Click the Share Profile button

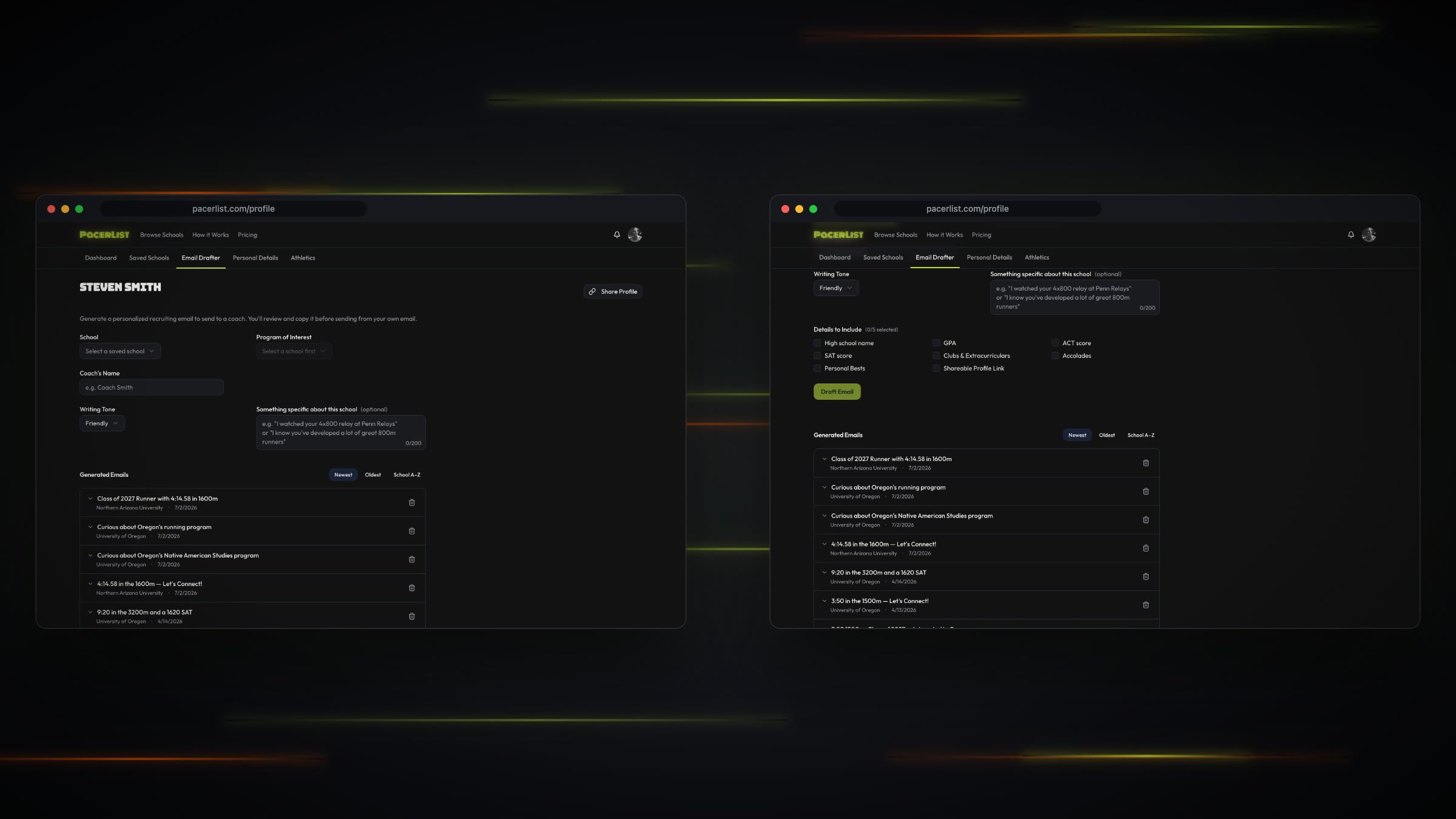(613, 292)
